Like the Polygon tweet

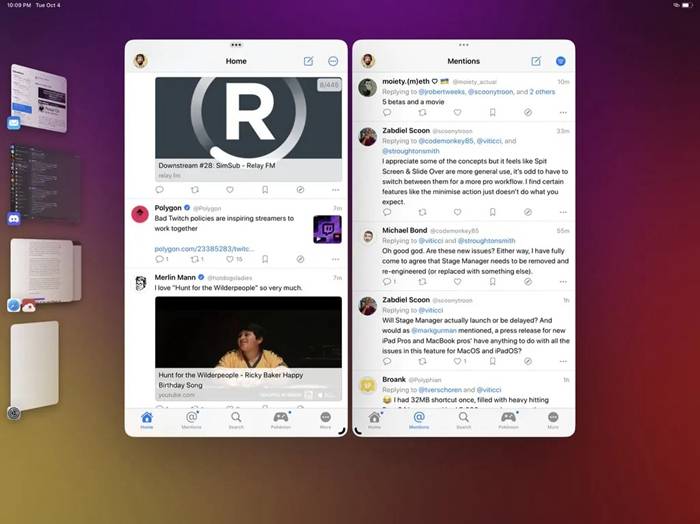pyautogui.click(x=234, y=259)
